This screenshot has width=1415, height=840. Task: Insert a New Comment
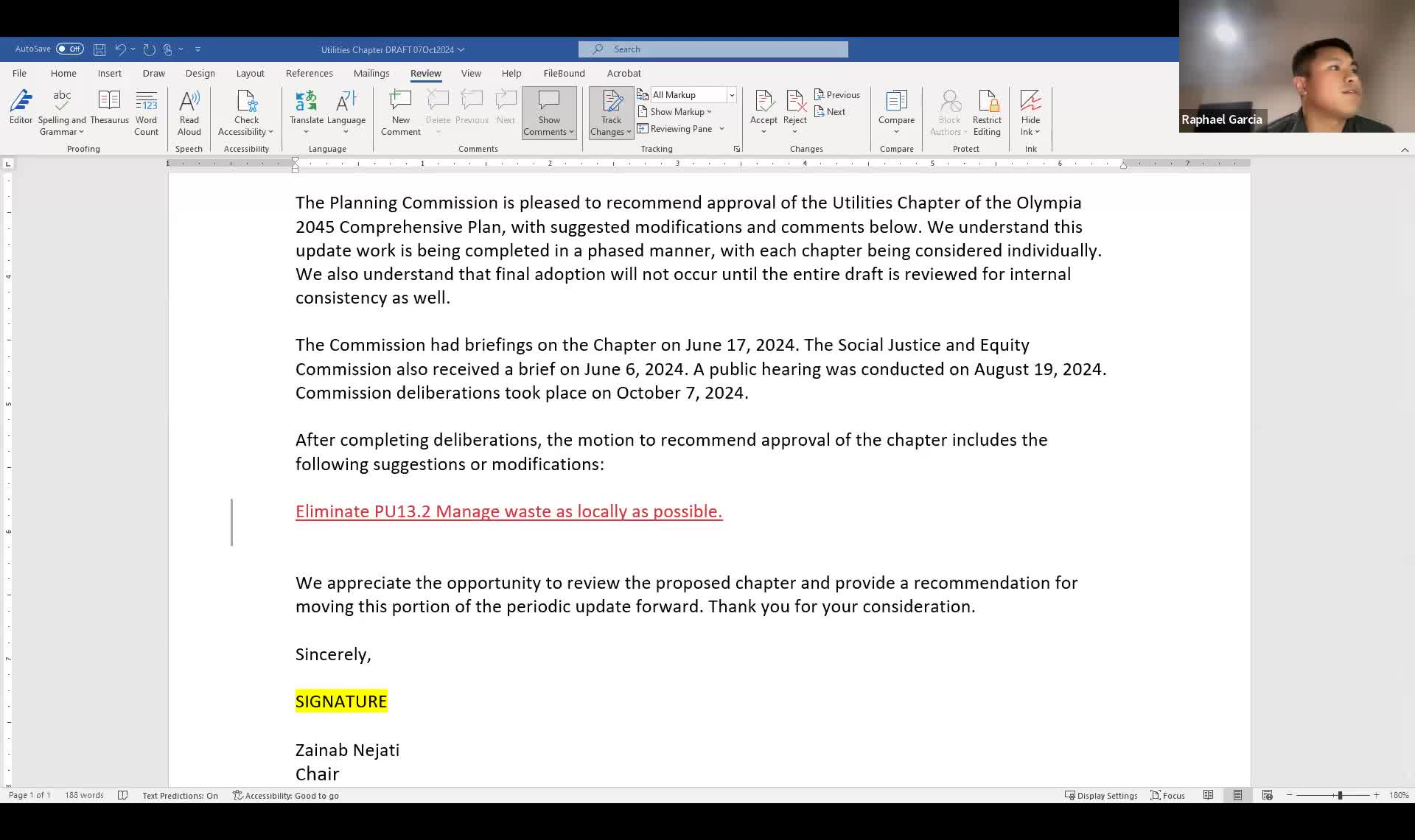[400, 107]
